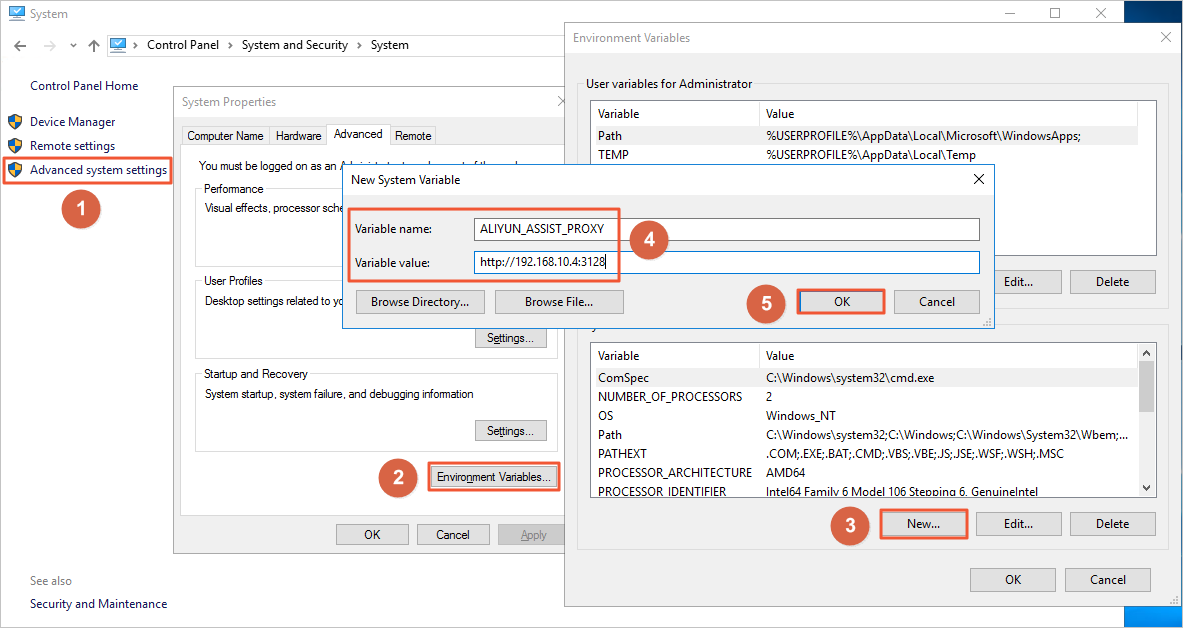The height and width of the screenshot is (628, 1183).
Task: Click the Advanced system settings shield icon
Action: pos(15,170)
